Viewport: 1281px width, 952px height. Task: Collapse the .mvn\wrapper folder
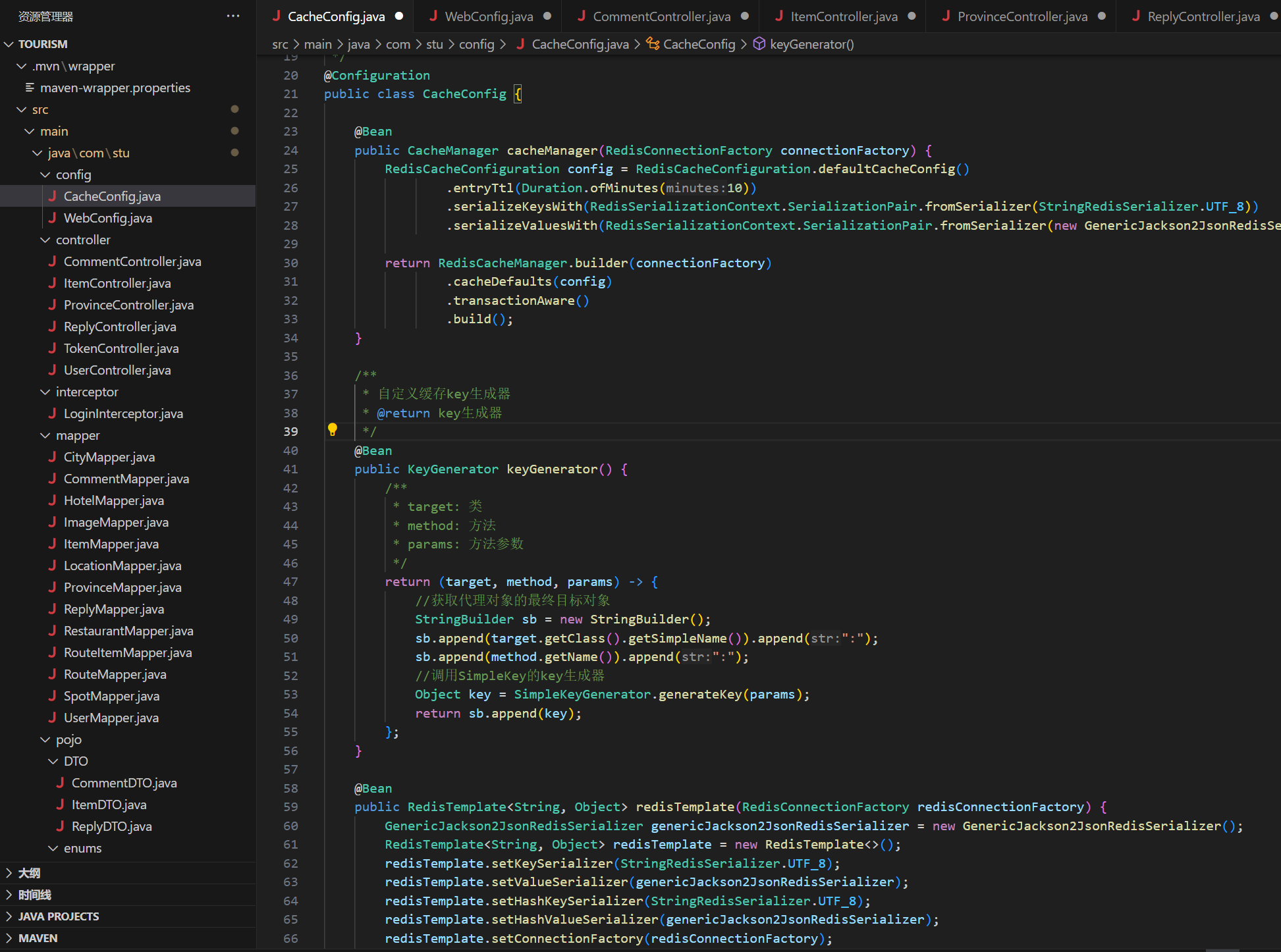tap(22, 66)
